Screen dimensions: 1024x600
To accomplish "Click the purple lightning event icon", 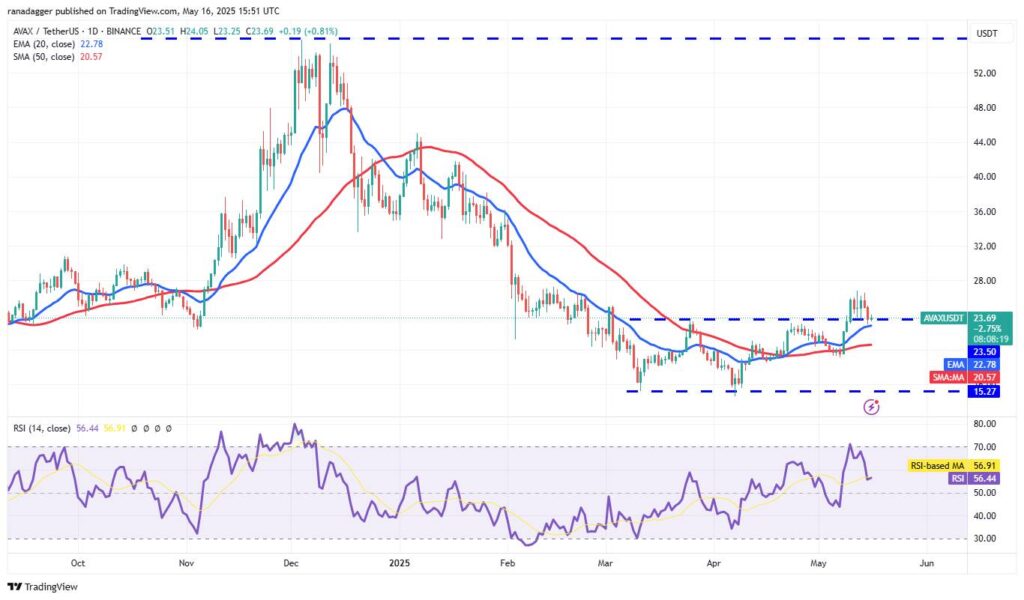I will pyautogui.click(x=871, y=407).
